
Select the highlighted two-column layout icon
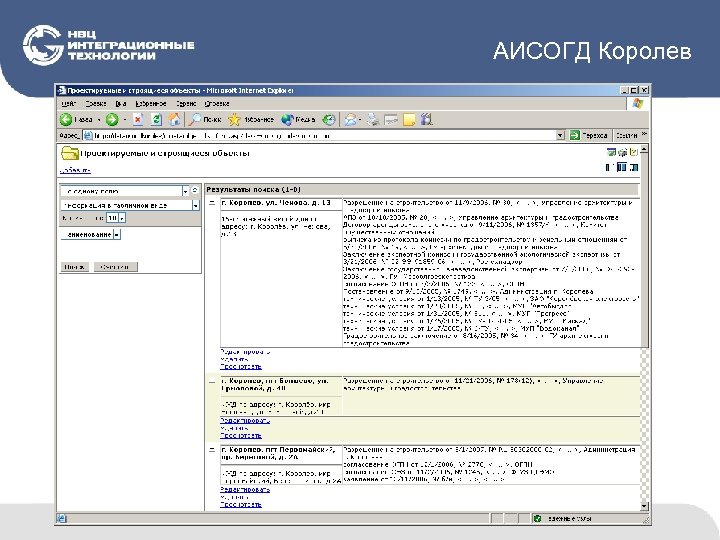pos(621,167)
